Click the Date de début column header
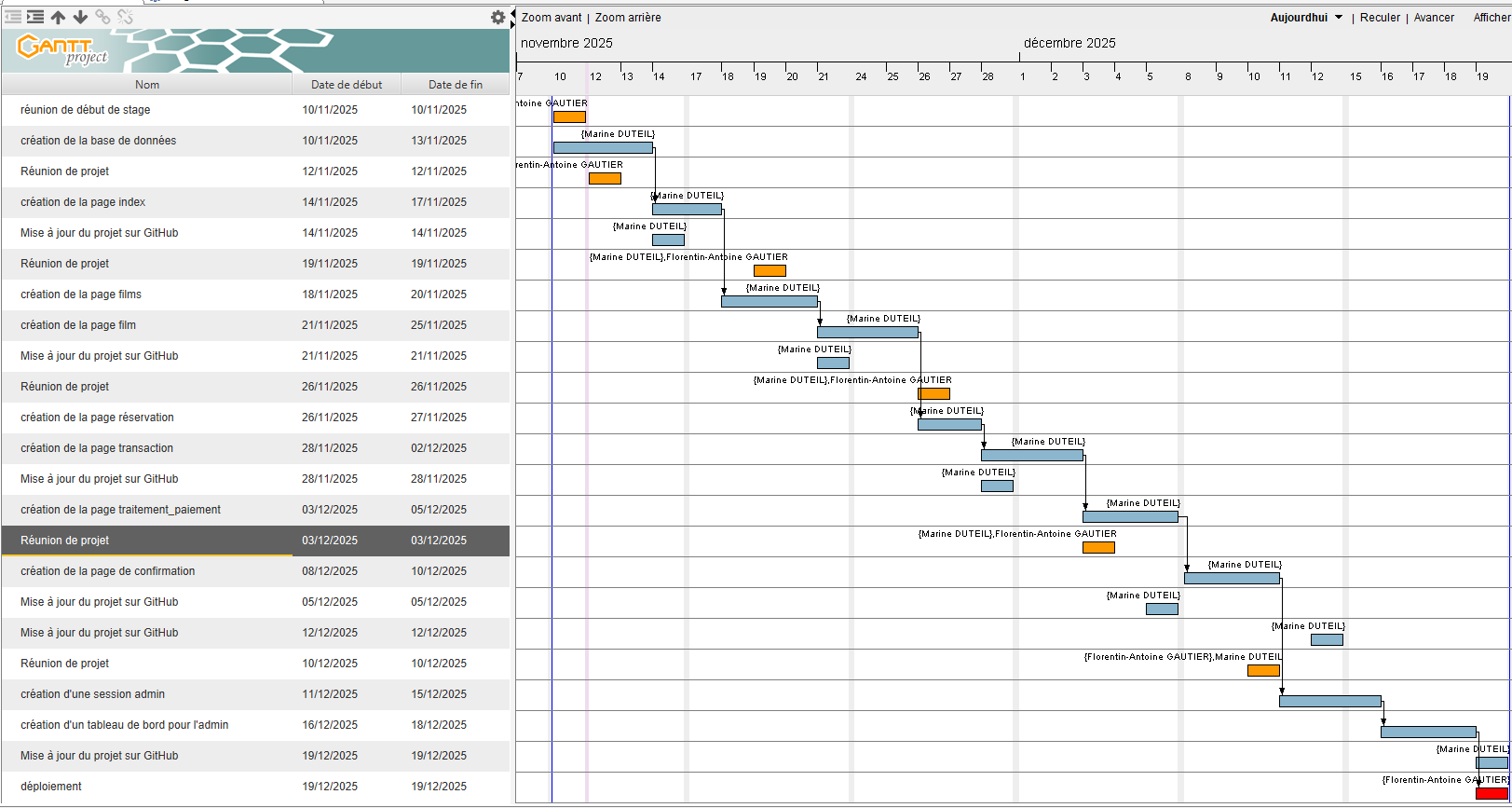 tap(347, 85)
